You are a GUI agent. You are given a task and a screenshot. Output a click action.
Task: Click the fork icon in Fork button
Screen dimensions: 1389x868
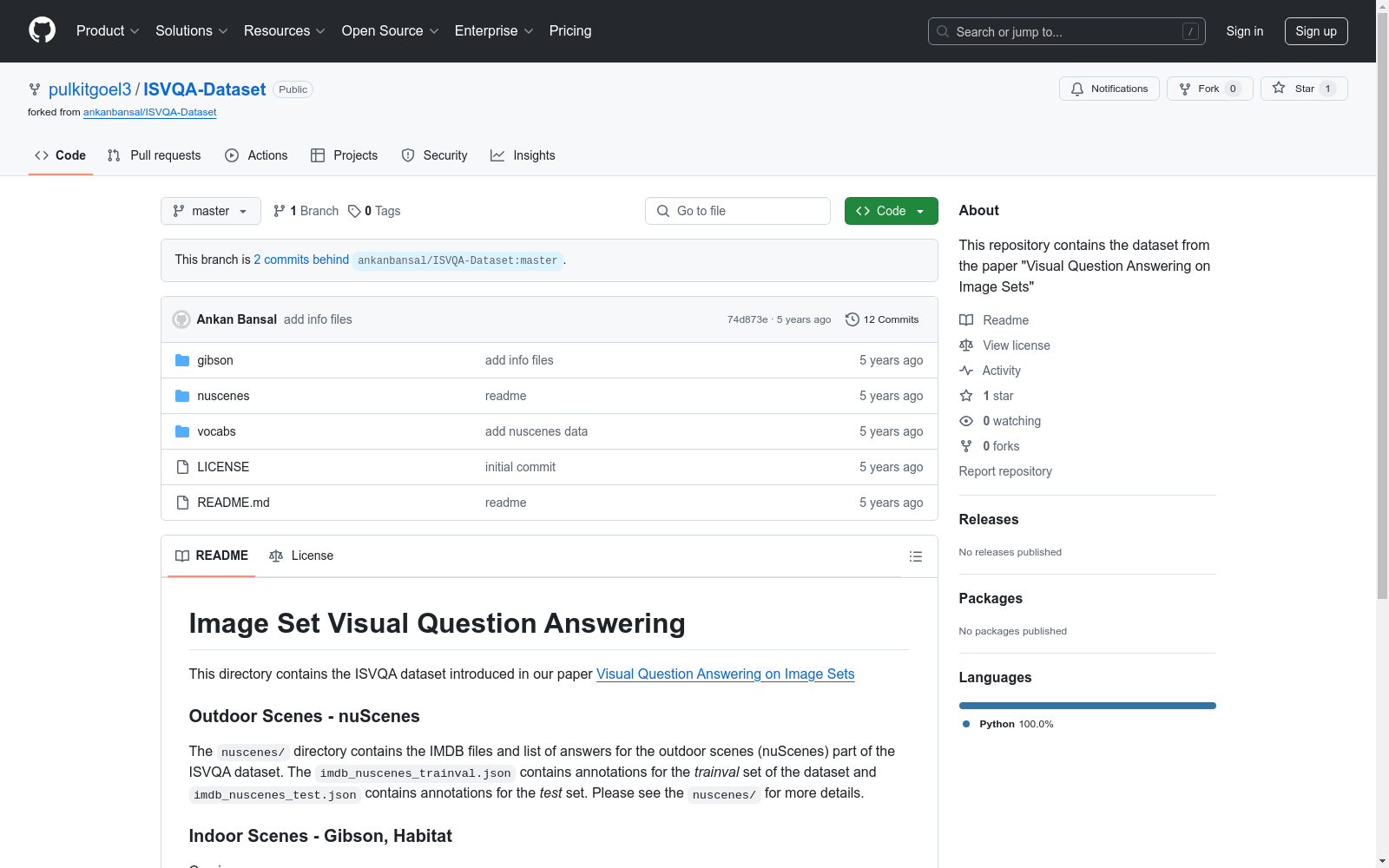point(1185,89)
